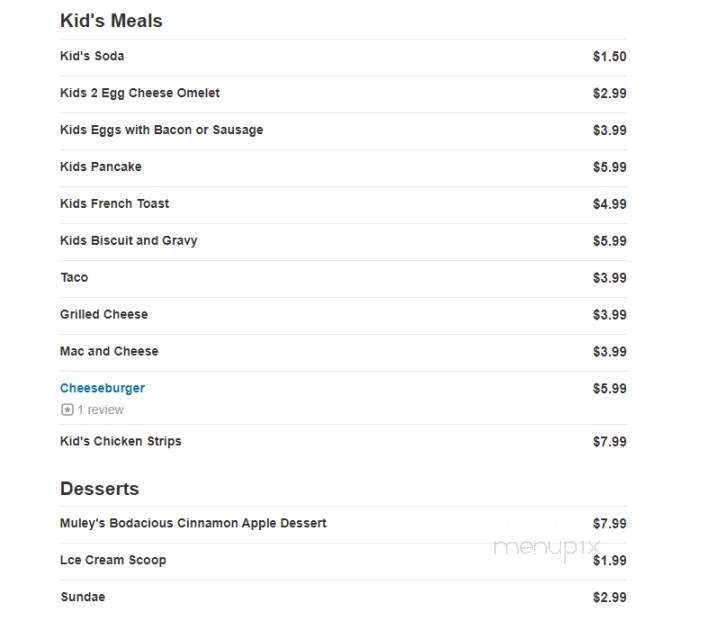726x630 pixels.
Task: Click the Taco menu entry
Action: point(74,277)
